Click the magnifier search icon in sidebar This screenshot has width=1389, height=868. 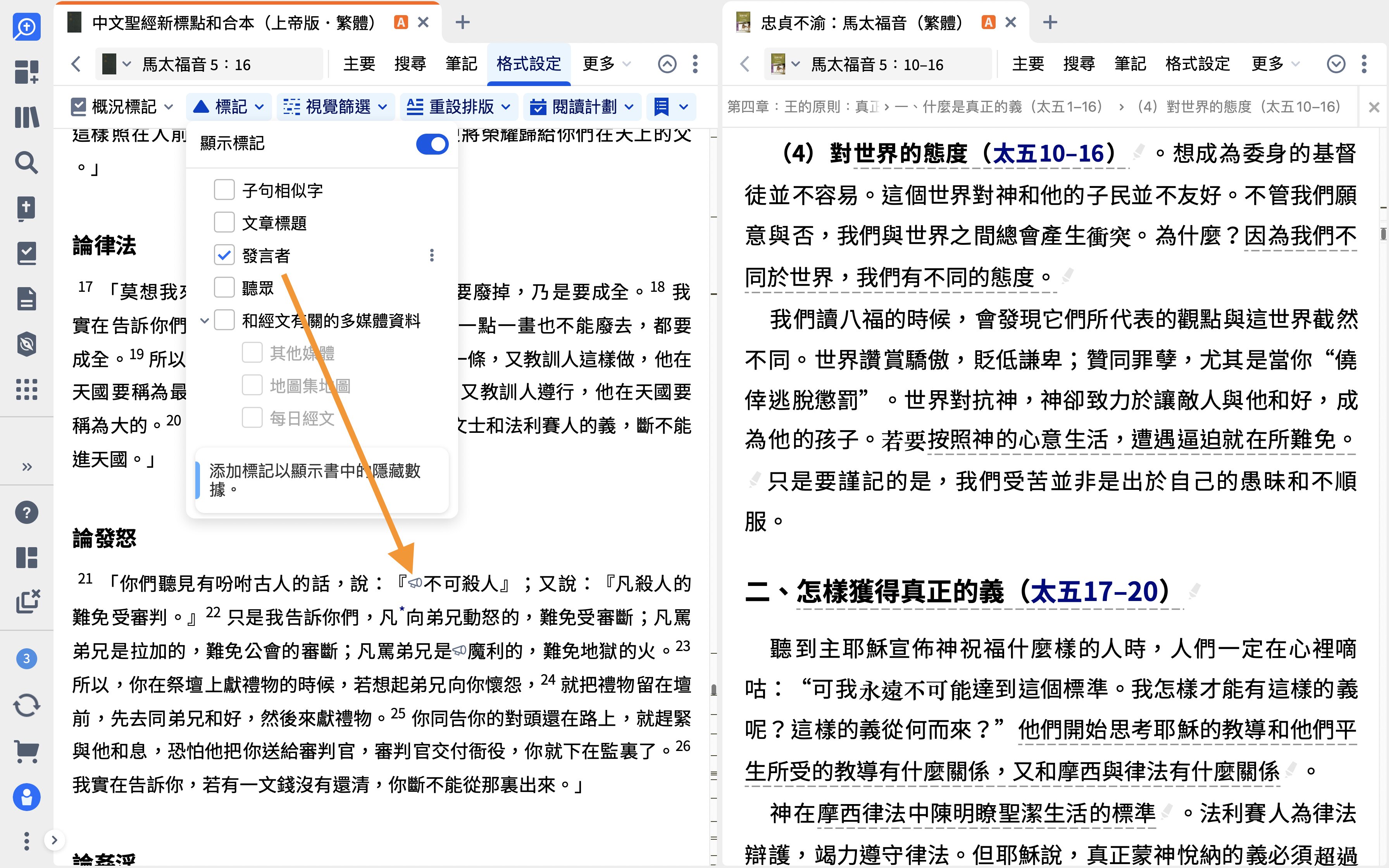point(26,162)
